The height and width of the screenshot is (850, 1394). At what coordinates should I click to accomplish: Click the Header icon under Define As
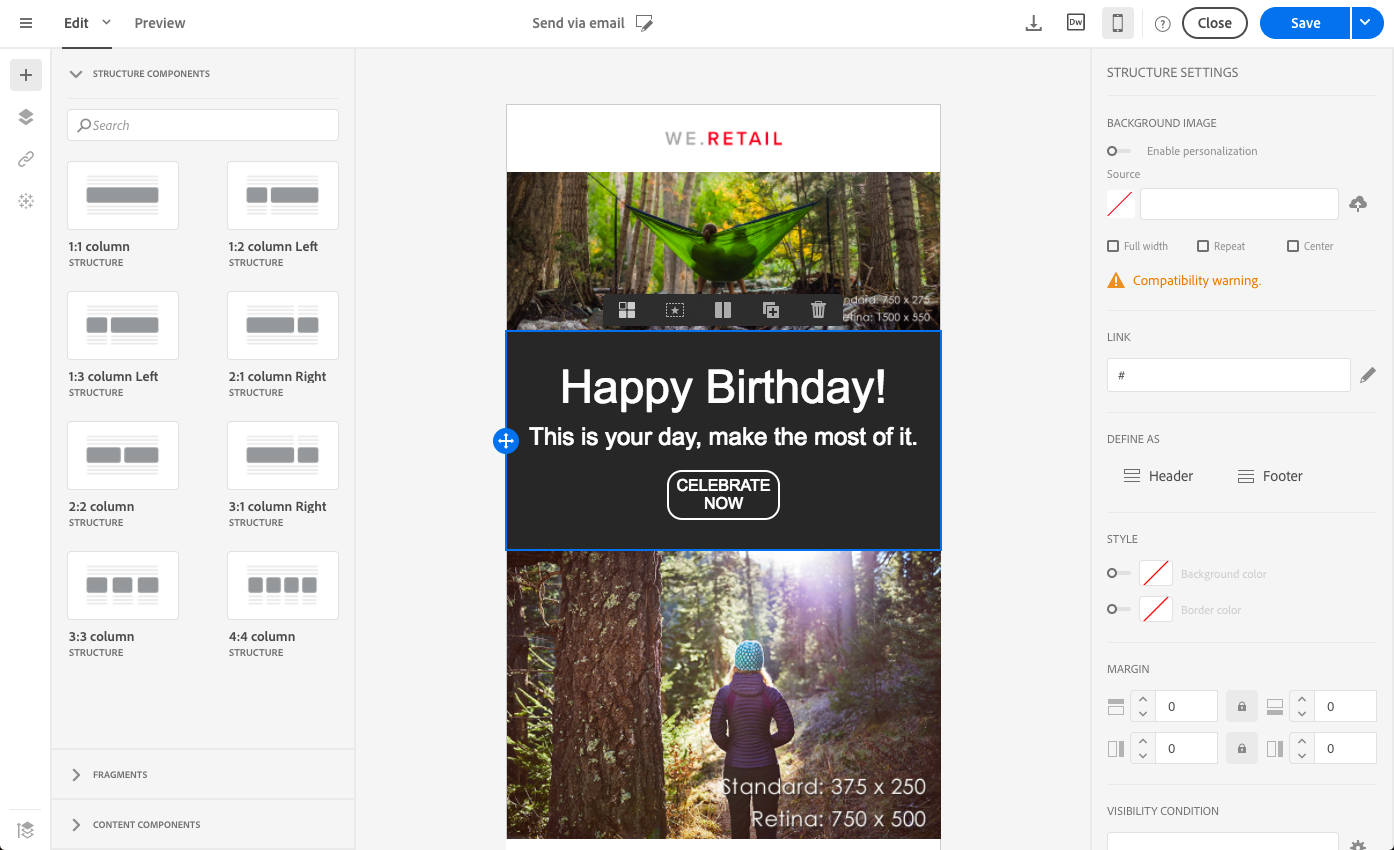click(x=1132, y=476)
